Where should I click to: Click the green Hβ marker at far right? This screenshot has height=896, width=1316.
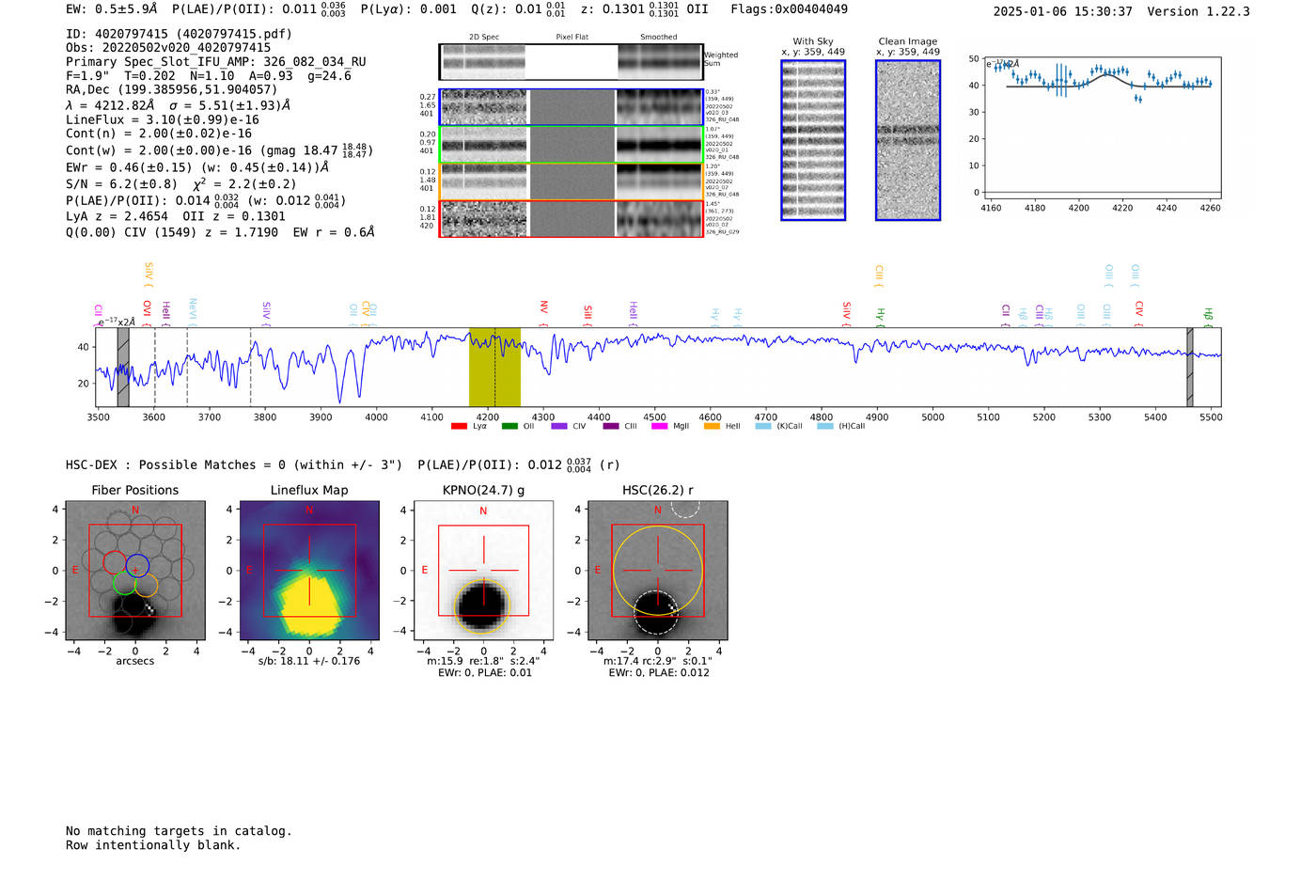(1209, 315)
